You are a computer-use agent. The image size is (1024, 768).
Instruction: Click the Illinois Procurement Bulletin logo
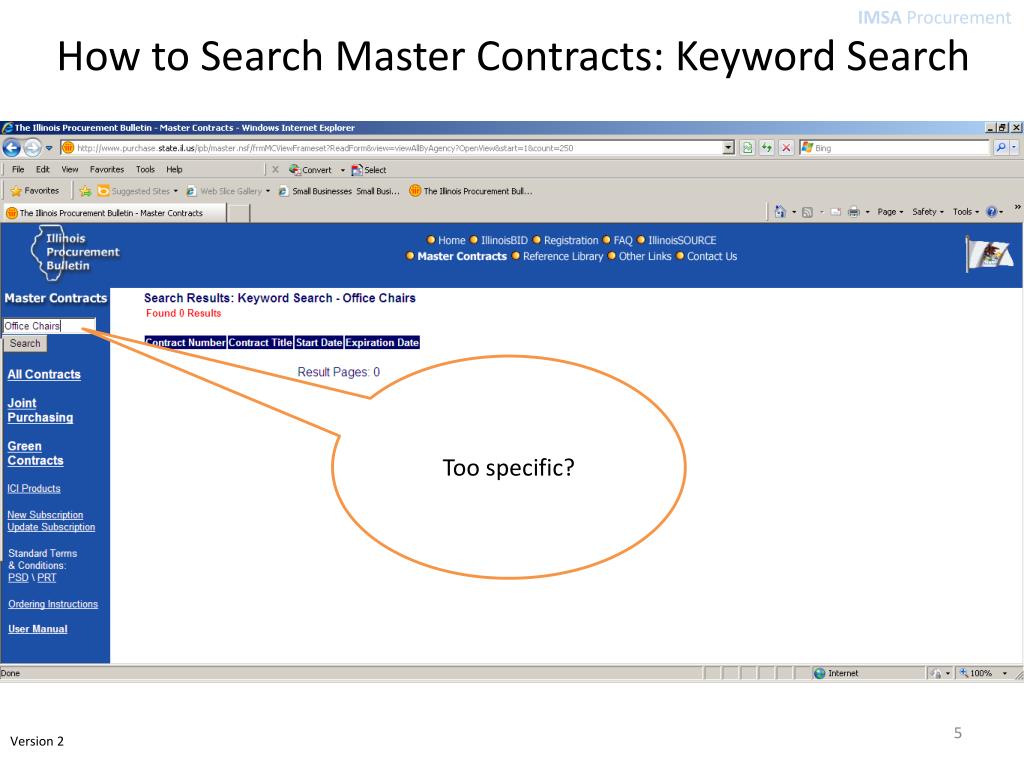pos(74,253)
